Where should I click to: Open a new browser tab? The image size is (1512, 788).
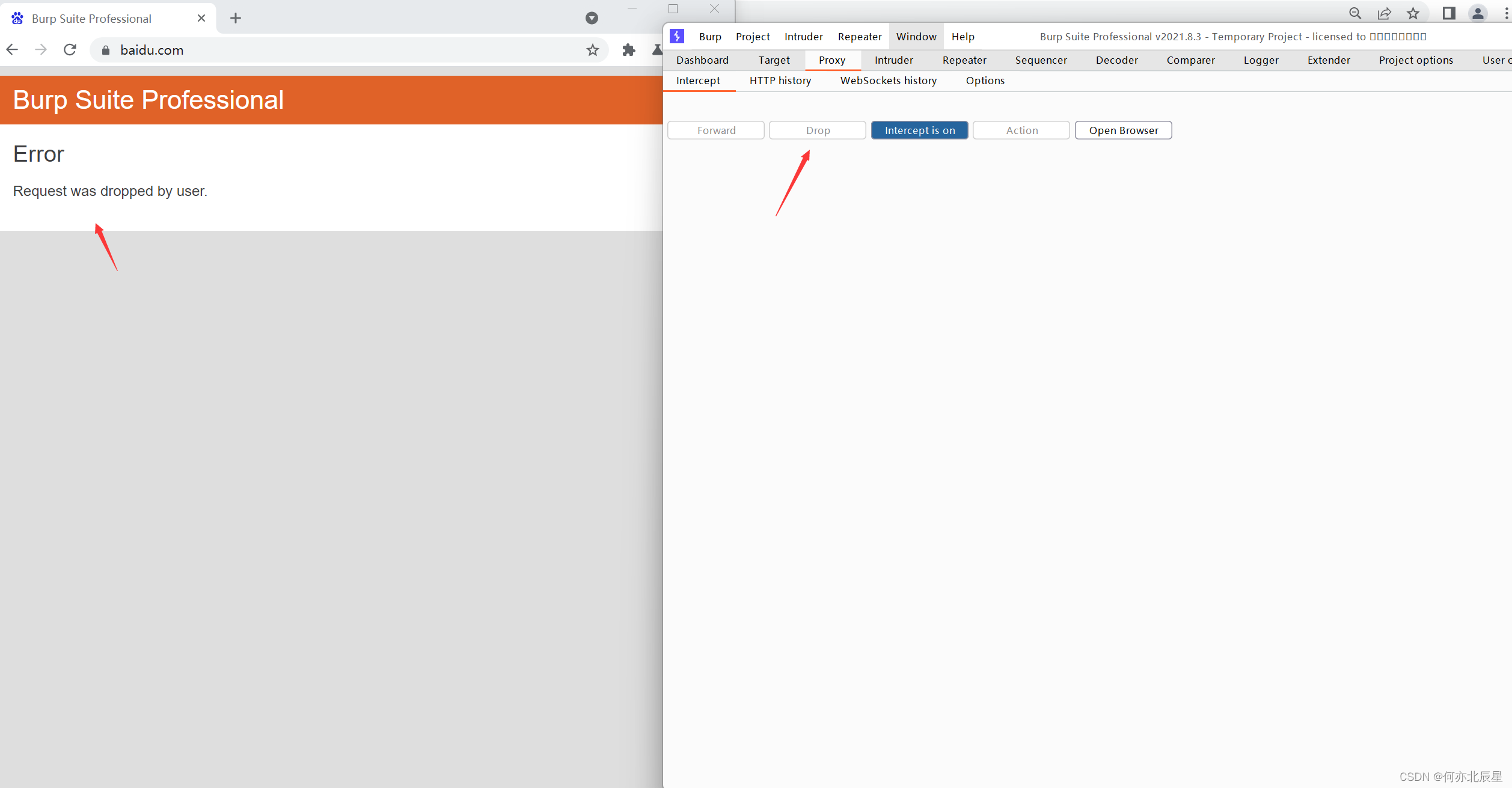[x=236, y=18]
